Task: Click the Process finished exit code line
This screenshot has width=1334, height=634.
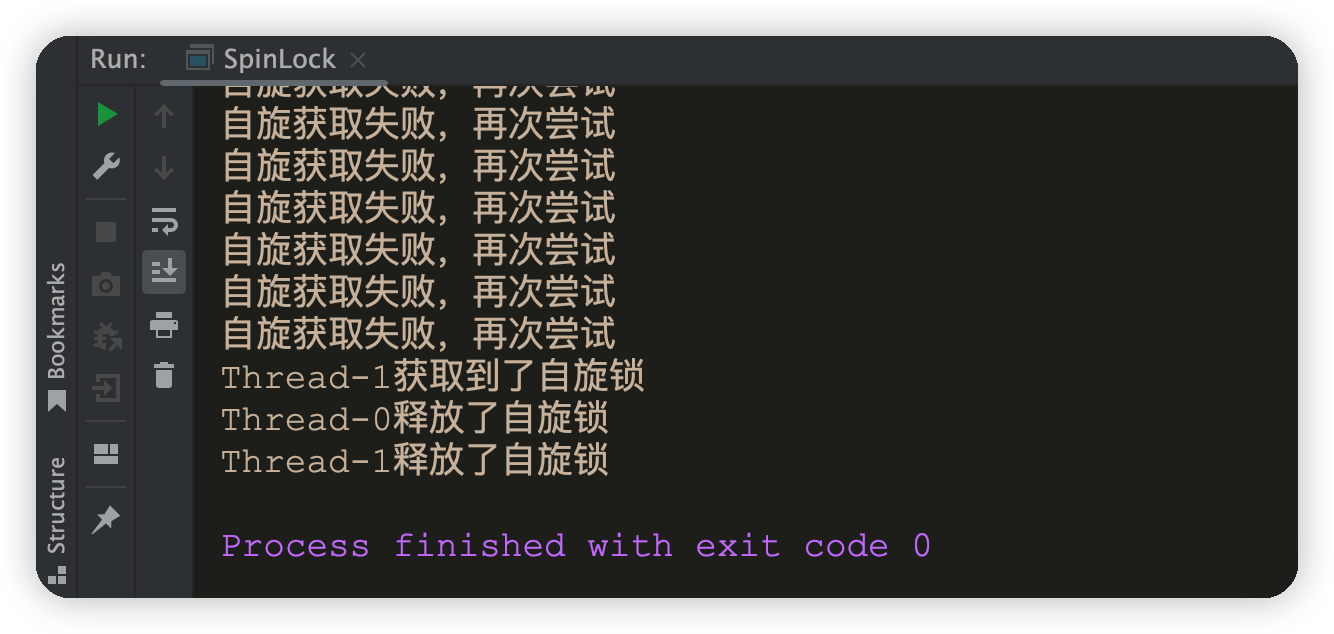Action: [x=576, y=546]
